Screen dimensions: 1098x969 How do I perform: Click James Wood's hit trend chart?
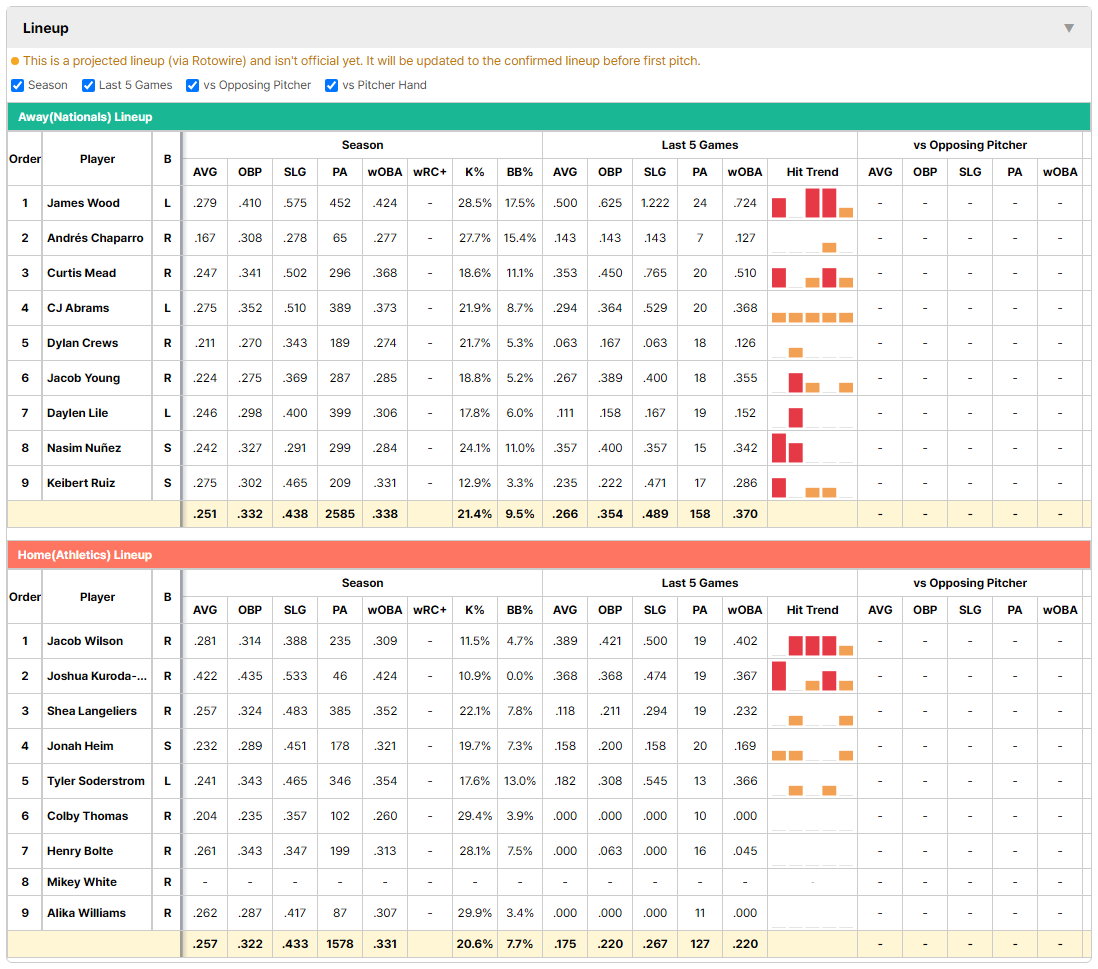pyautogui.click(x=812, y=203)
